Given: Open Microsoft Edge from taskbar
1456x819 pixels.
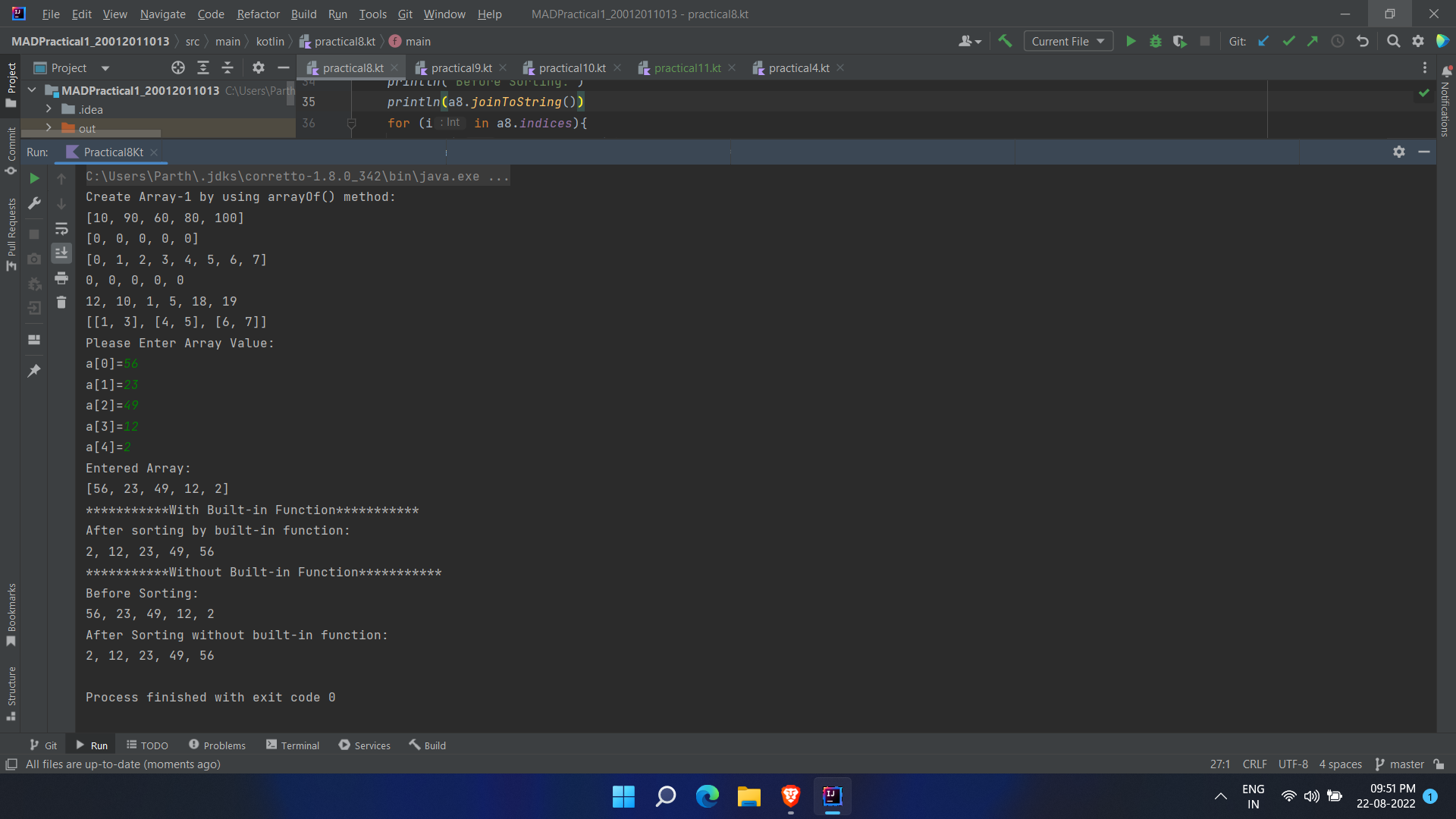Looking at the screenshot, I should (707, 796).
